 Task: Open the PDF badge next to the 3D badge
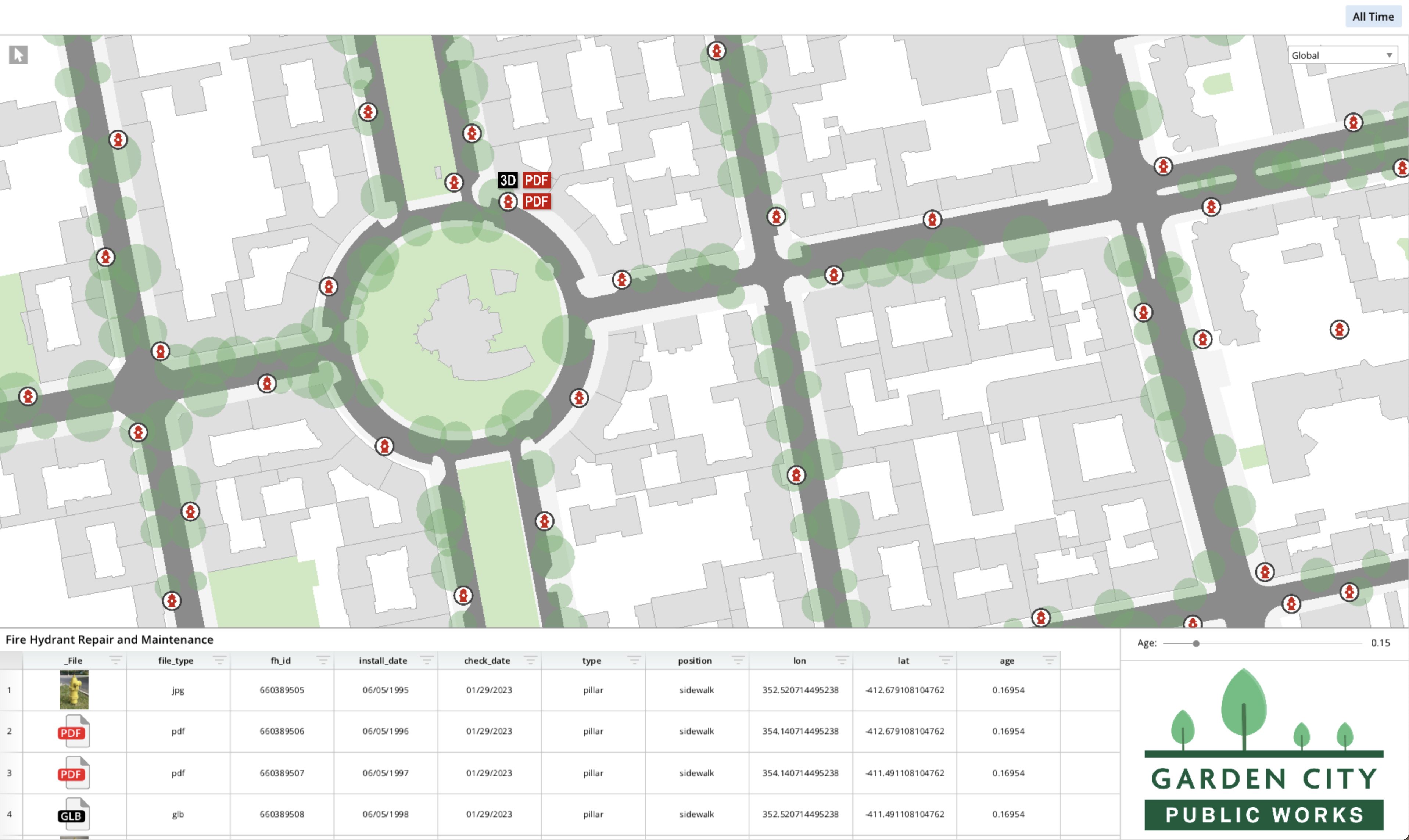(x=537, y=180)
